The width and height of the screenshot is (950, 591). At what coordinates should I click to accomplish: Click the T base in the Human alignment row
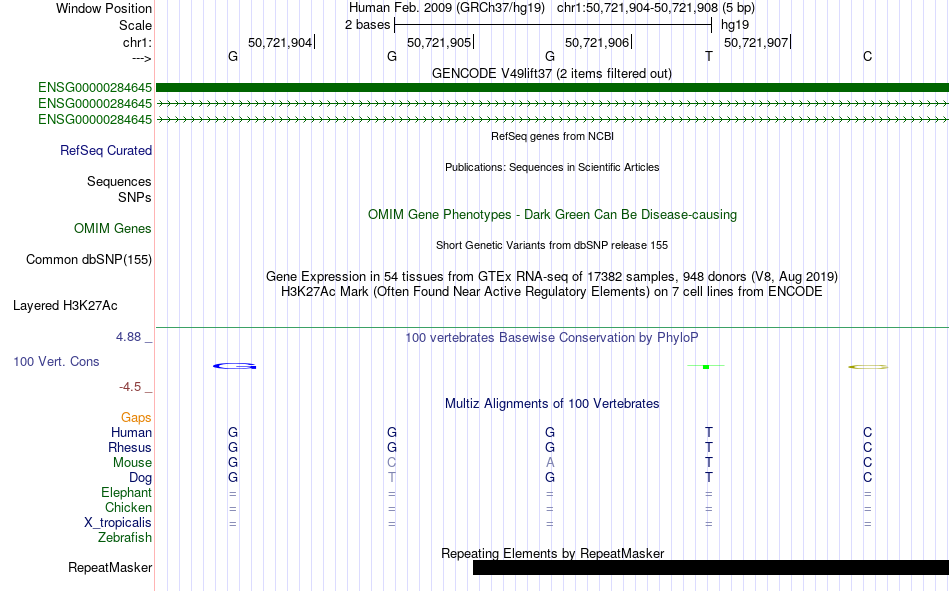tap(709, 432)
